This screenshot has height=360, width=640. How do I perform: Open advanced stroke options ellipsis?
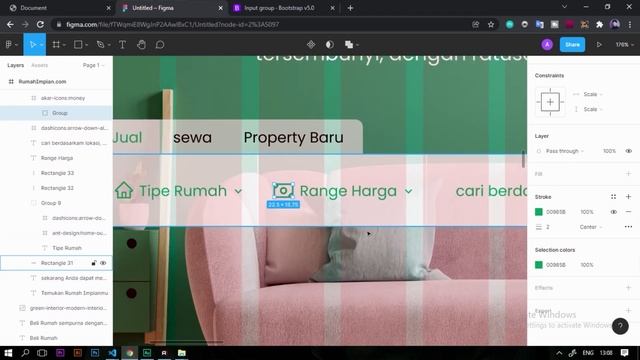(628, 227)
